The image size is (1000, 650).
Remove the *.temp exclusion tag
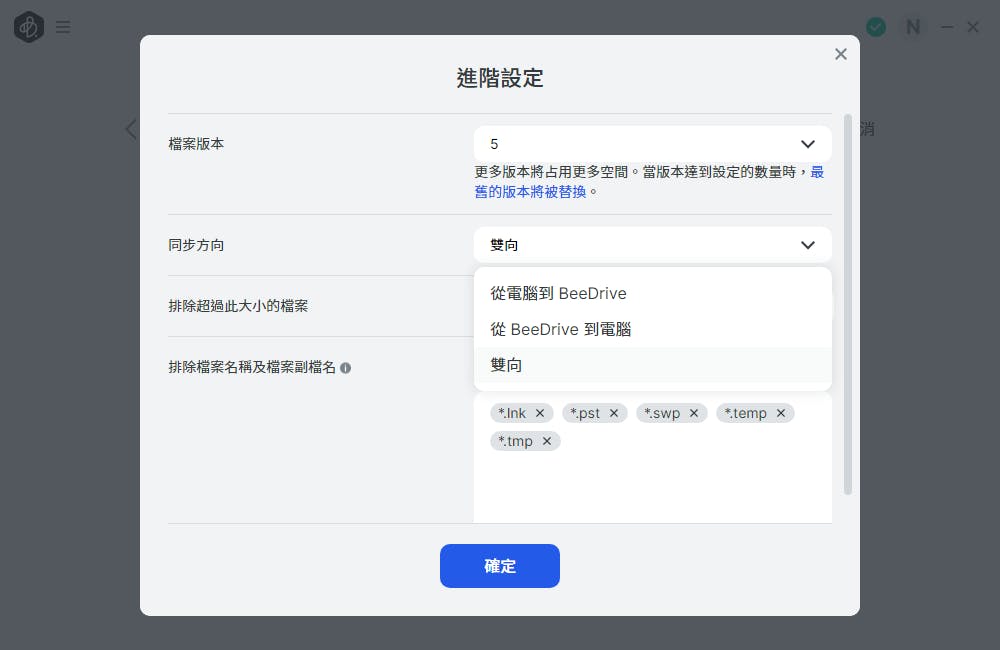click(781, 413)
